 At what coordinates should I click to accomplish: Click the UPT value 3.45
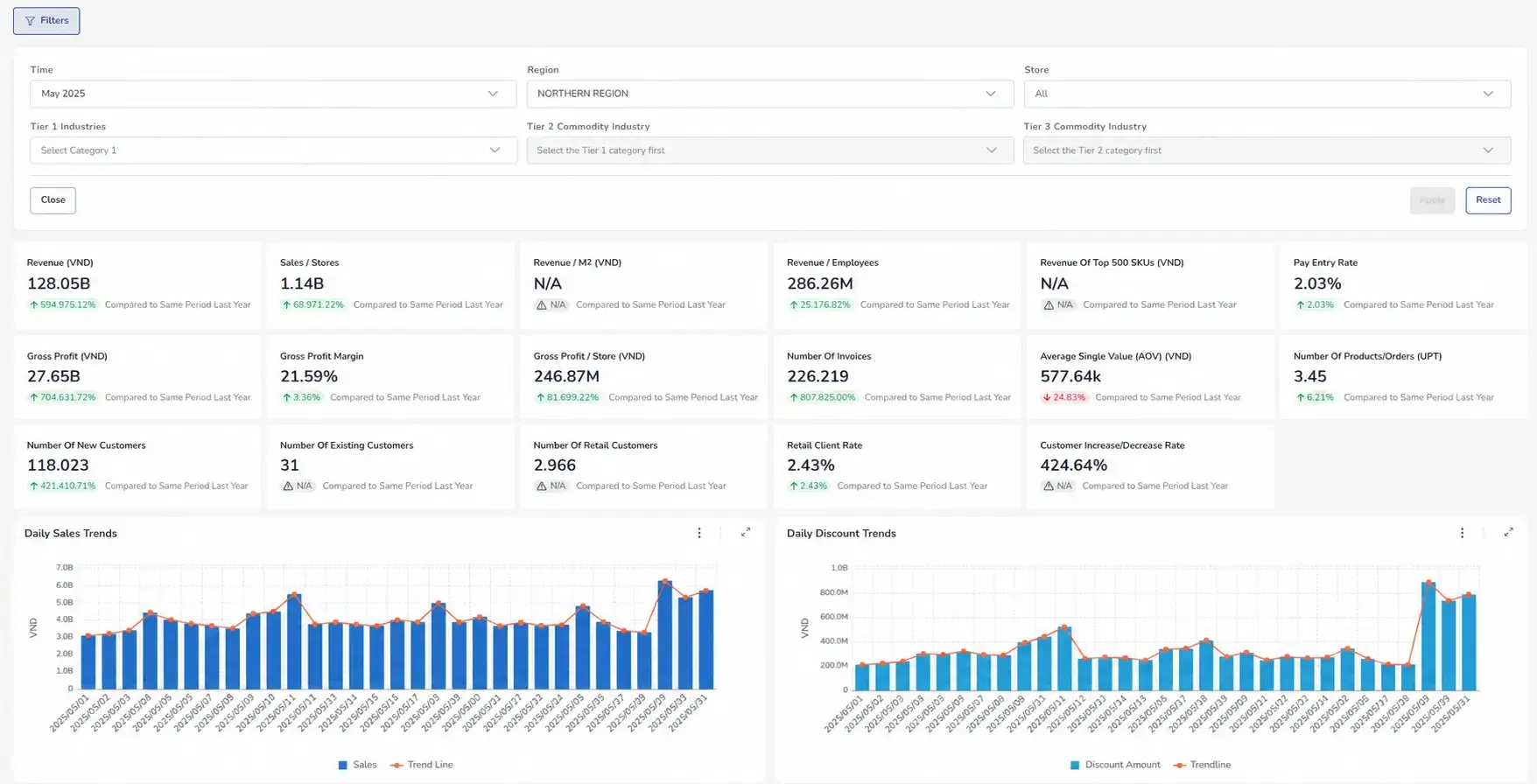pos(1310,376)
